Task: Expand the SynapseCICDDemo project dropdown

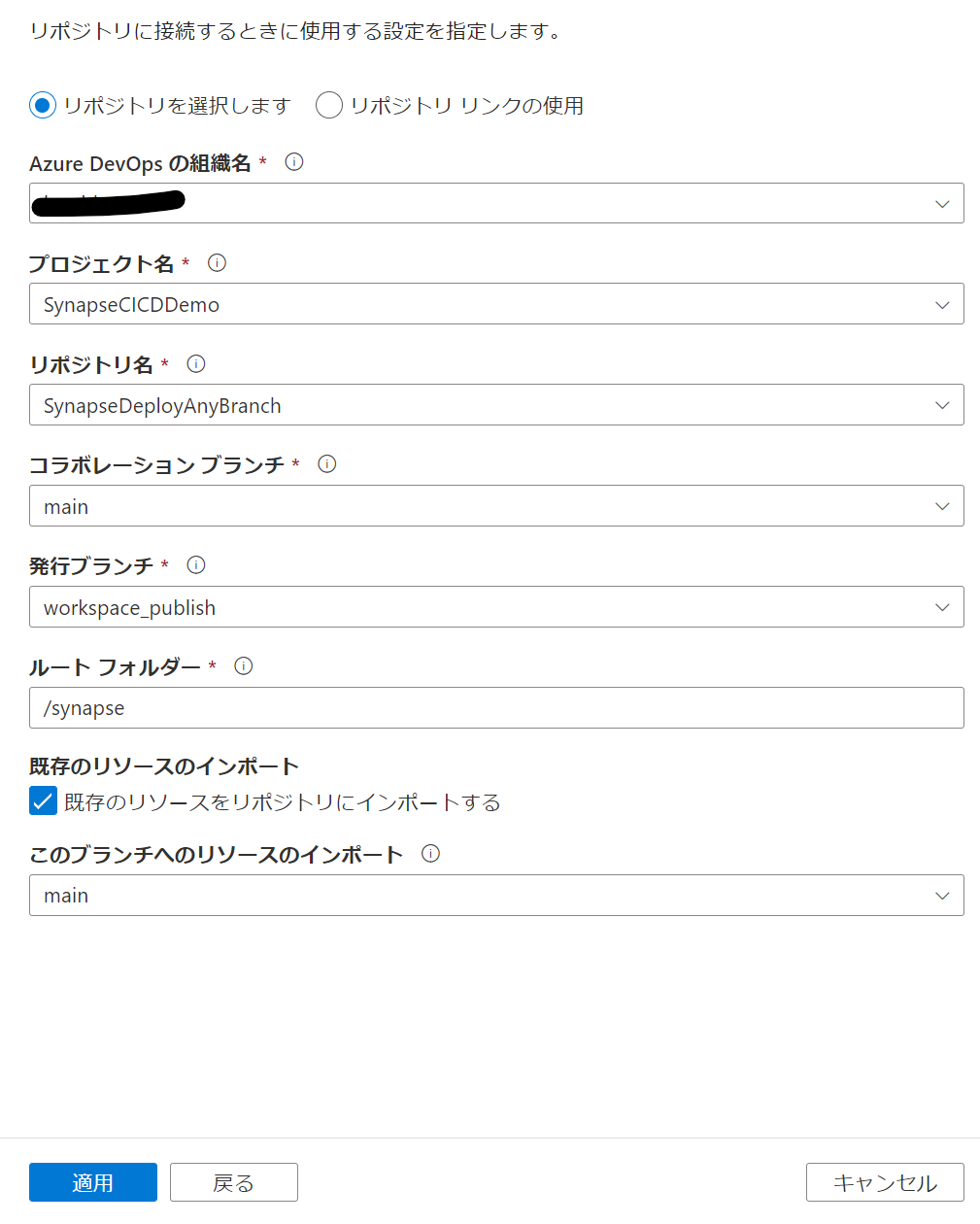Action: 940,304
